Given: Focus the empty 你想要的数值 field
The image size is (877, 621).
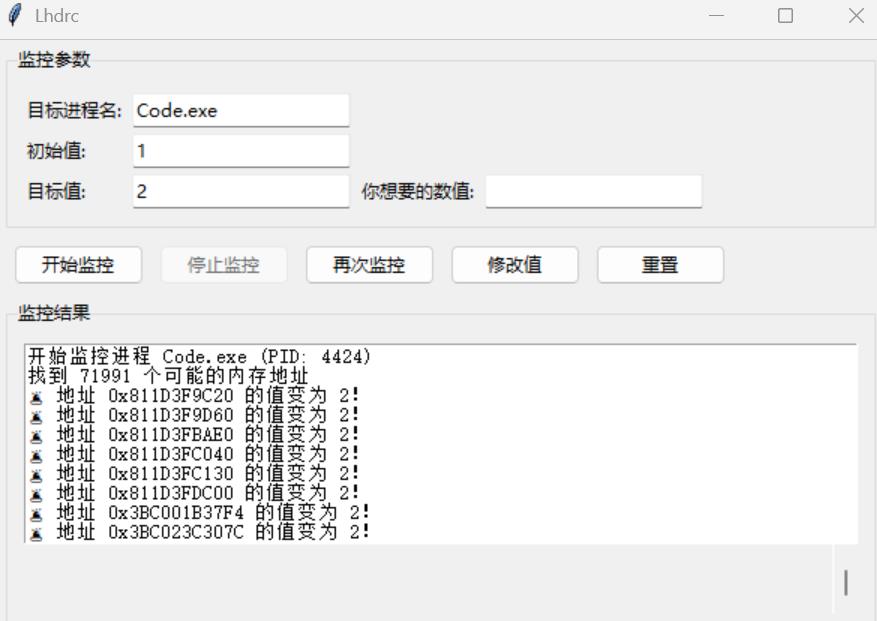Looking at the screenshot, I should point(593,192).
